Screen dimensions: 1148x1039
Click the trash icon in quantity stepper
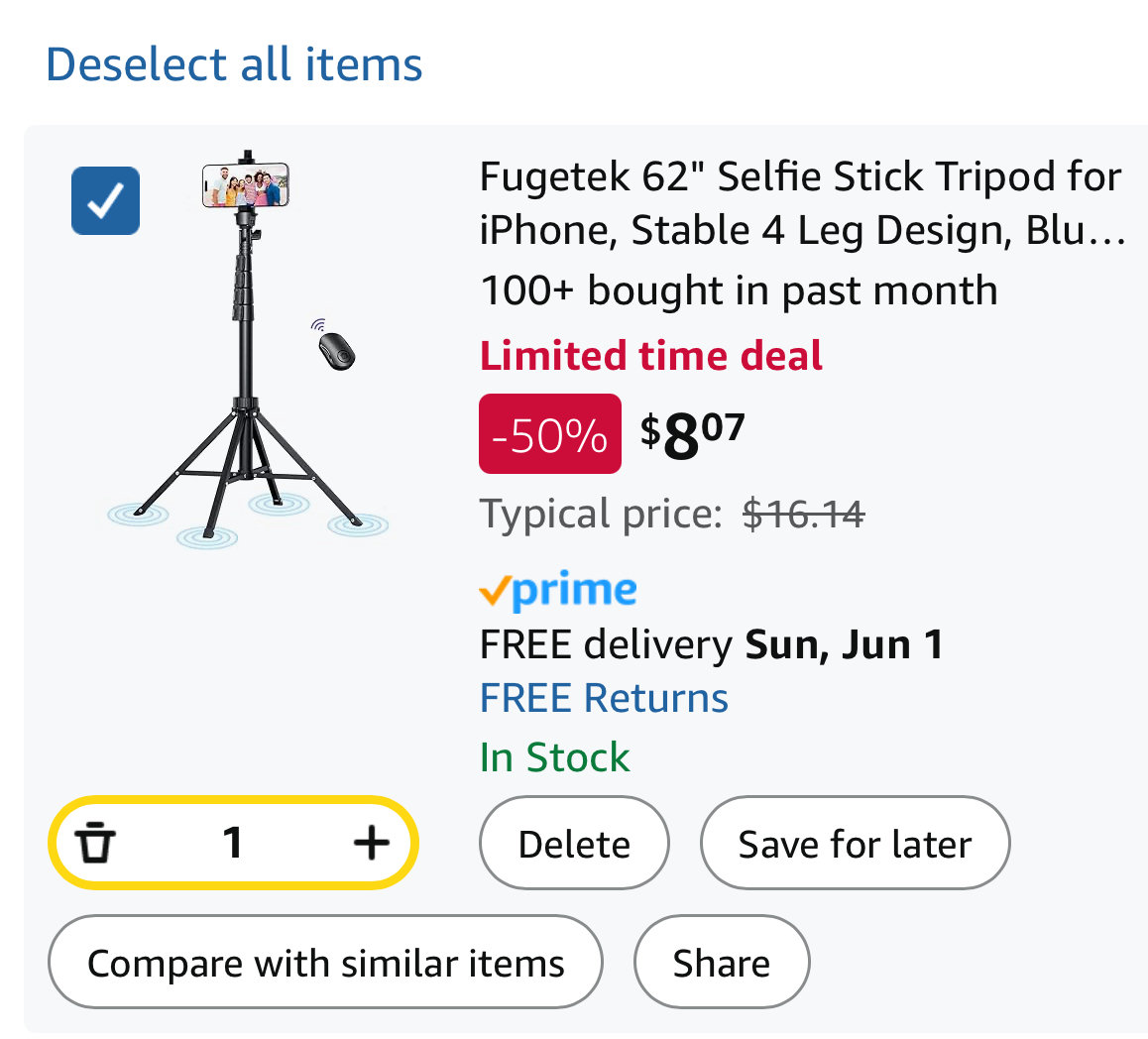[96, 844]
